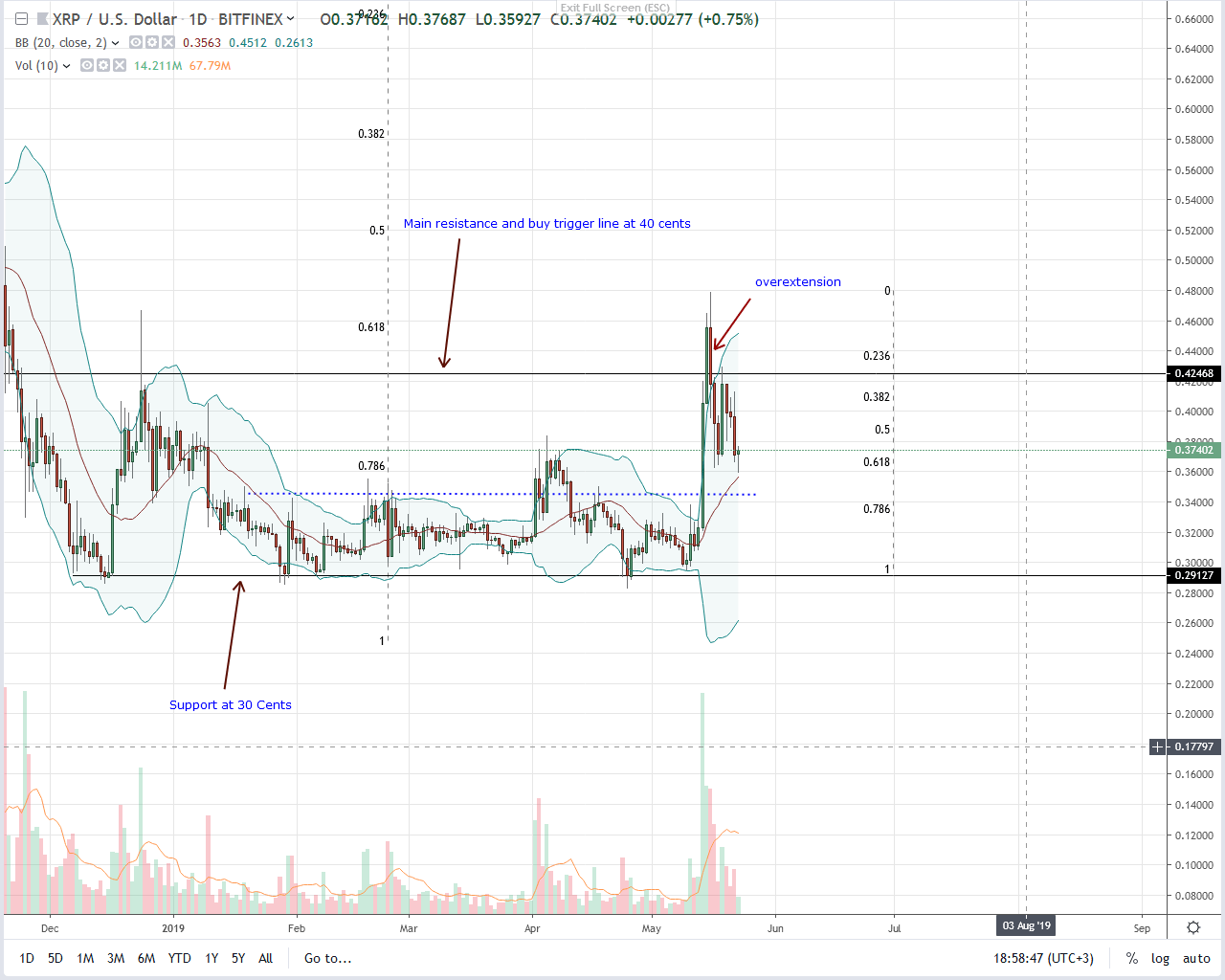The height and width of the screenshot is (980, 1225).
Task: Select the 'overextension' text annotation
Action: click(798, 281)
